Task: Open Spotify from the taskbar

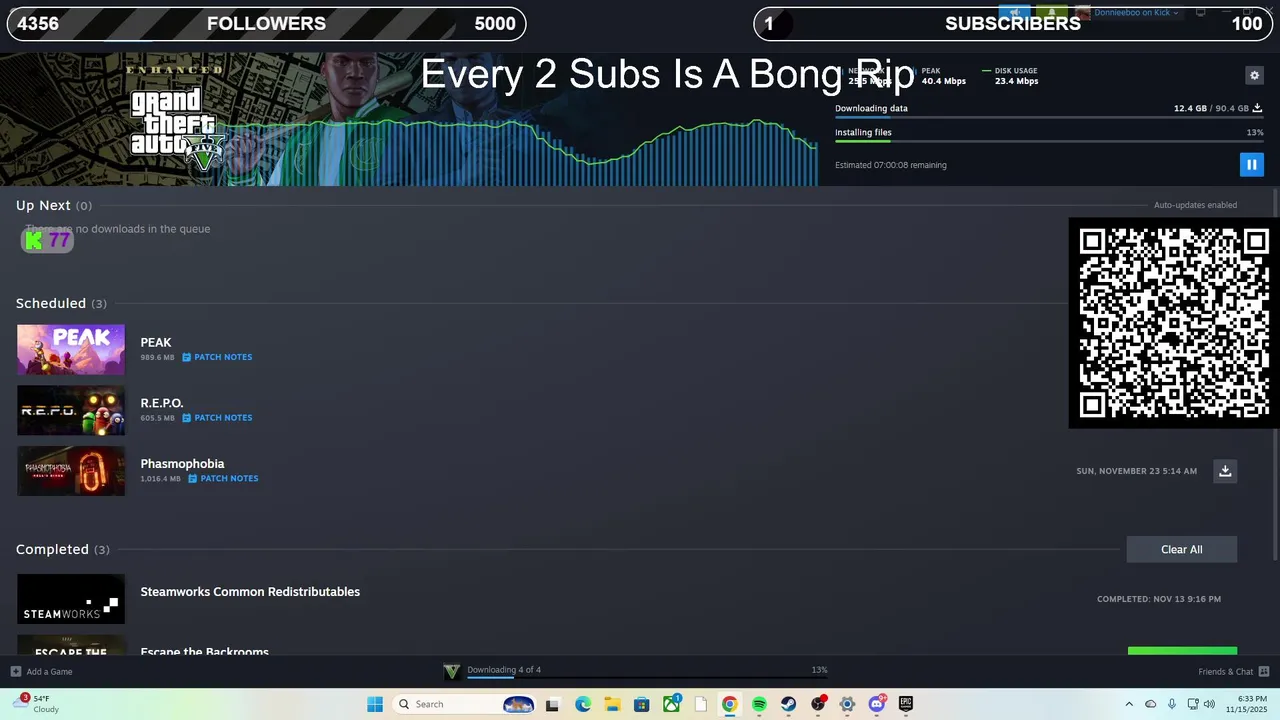Action: point(759,704)
